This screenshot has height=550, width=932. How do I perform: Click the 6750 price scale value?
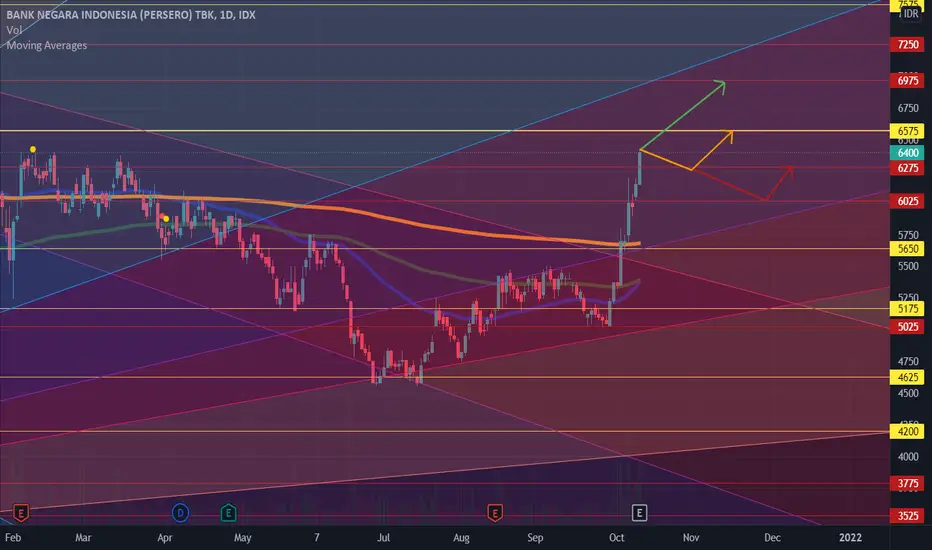(908, 108)
